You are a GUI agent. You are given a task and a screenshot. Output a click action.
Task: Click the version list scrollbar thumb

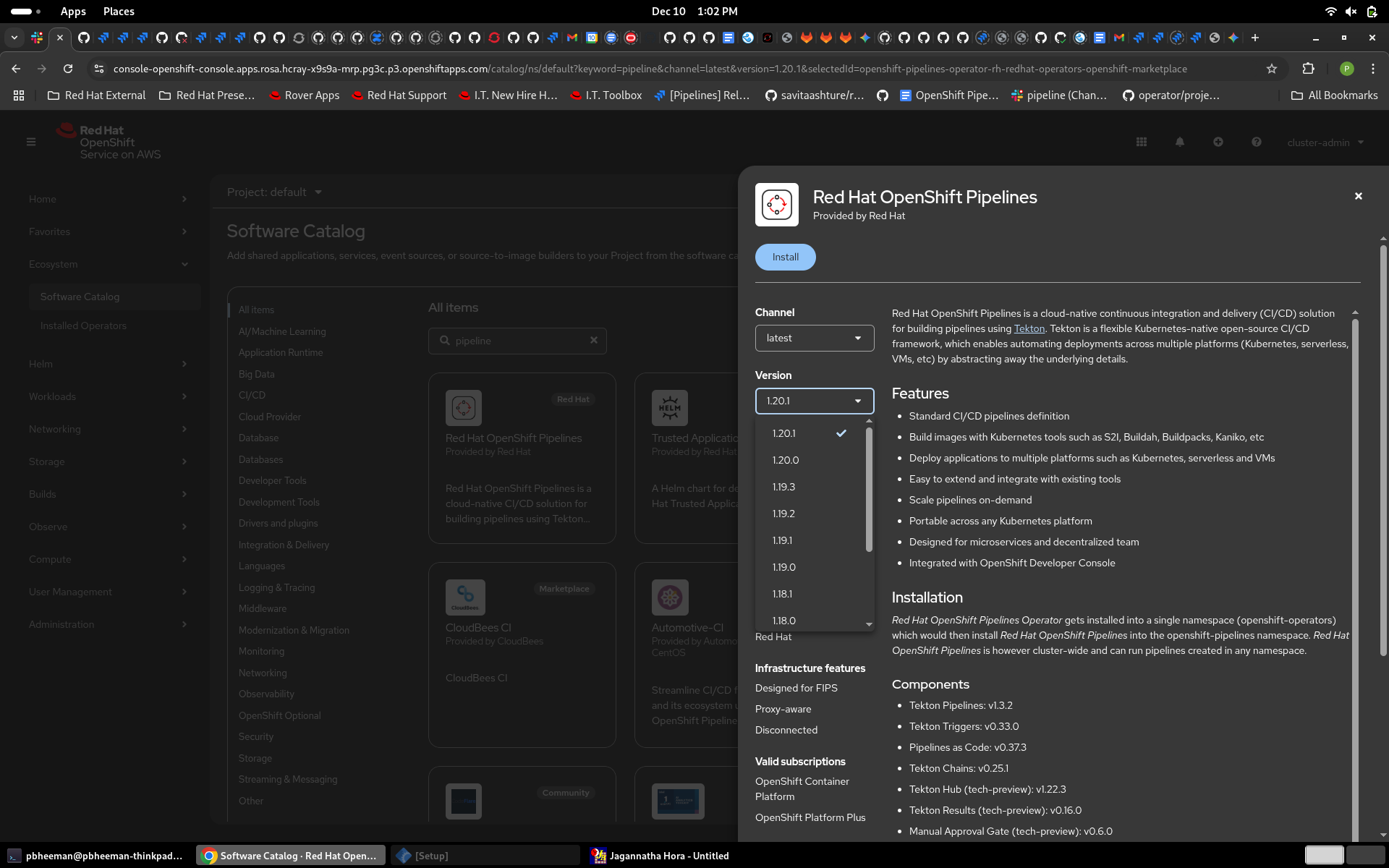869,488
